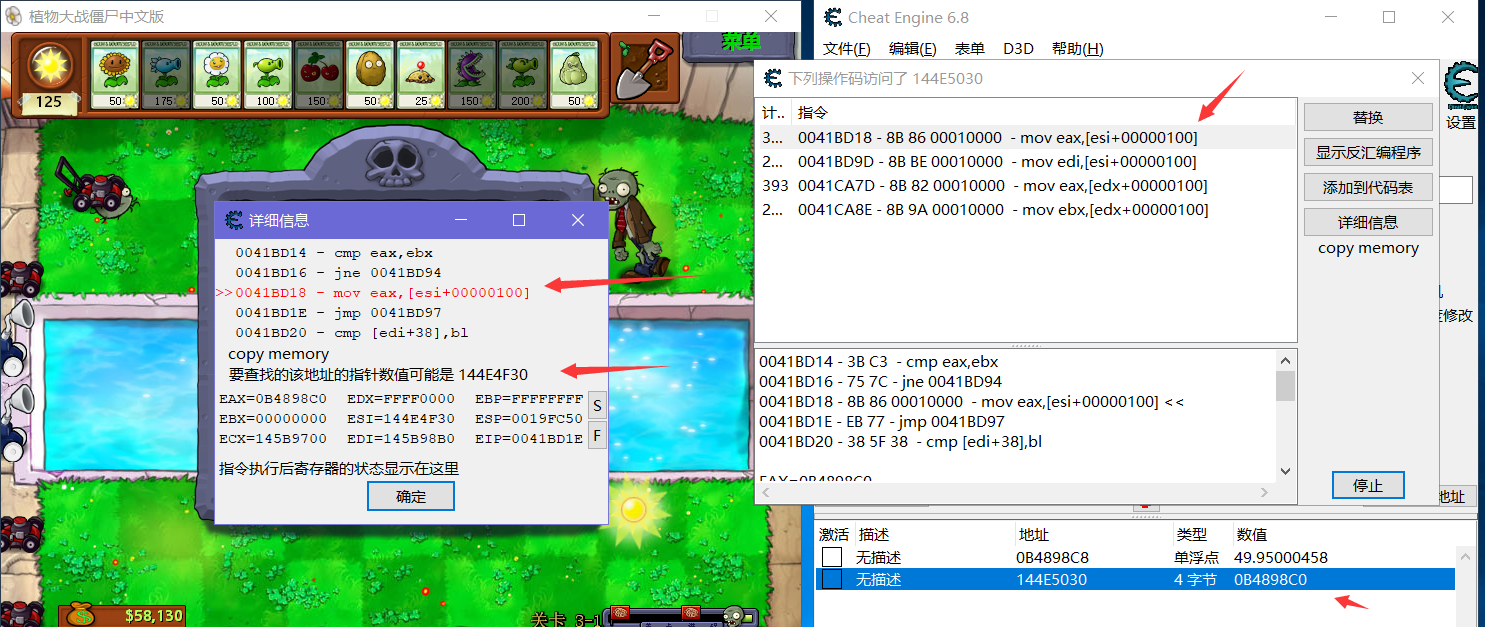Select the Wall-nut seed packet

point(370,75)
